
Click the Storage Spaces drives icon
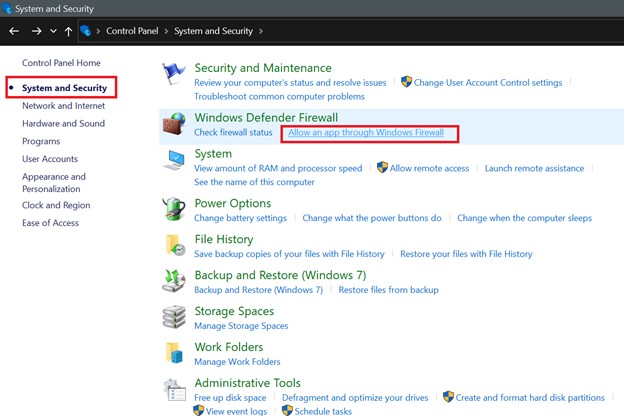(174, 317)
